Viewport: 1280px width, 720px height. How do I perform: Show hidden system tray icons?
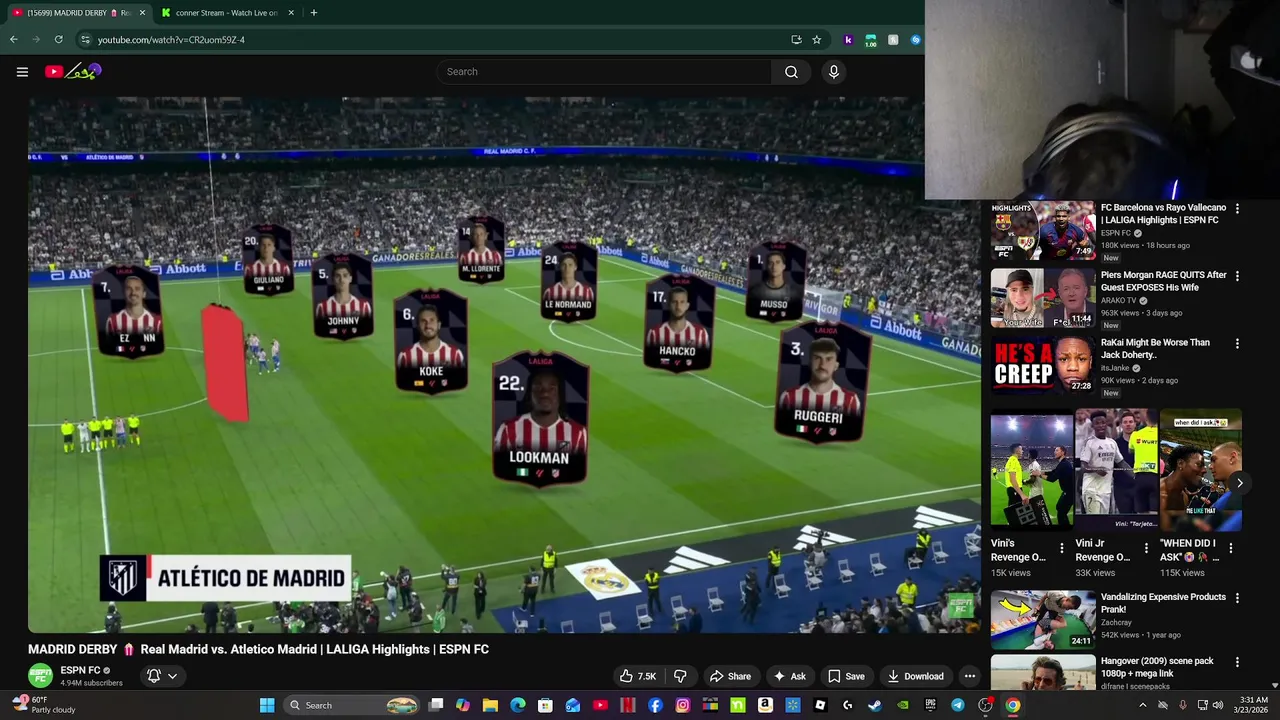point(1142,705)
